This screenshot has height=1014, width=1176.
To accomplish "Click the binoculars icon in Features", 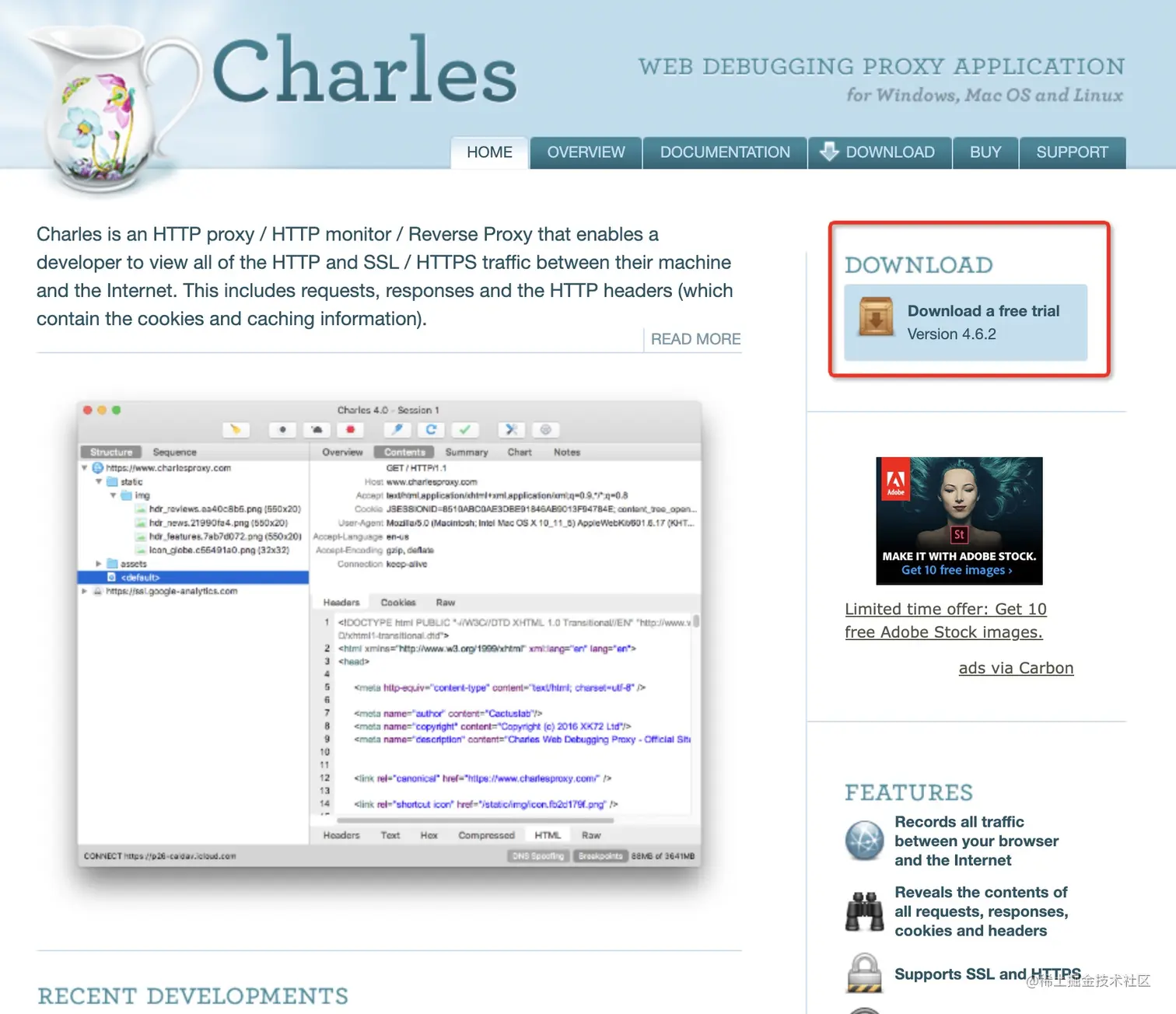I will pos(864,911).
